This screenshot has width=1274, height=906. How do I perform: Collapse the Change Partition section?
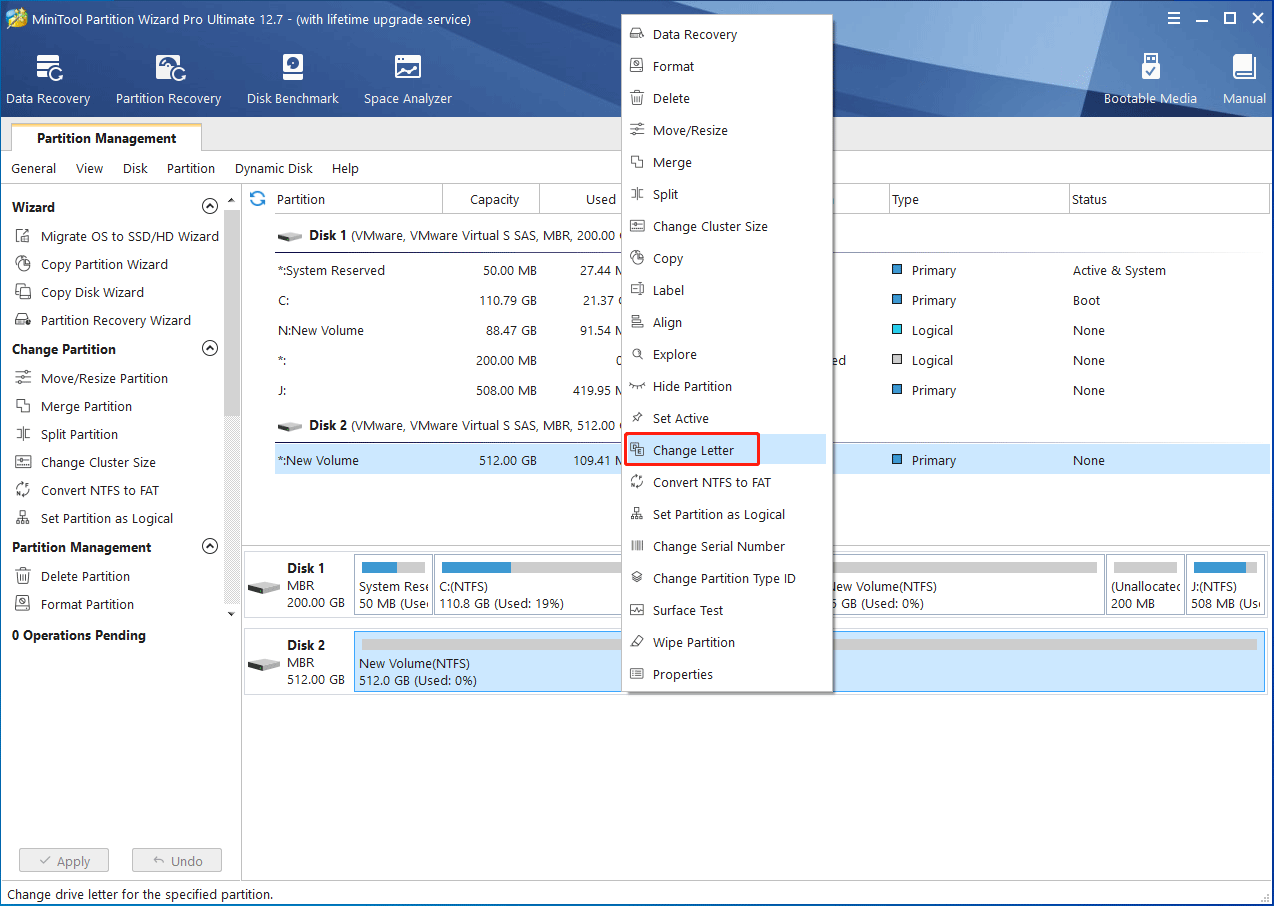click(x=210, y=349)
